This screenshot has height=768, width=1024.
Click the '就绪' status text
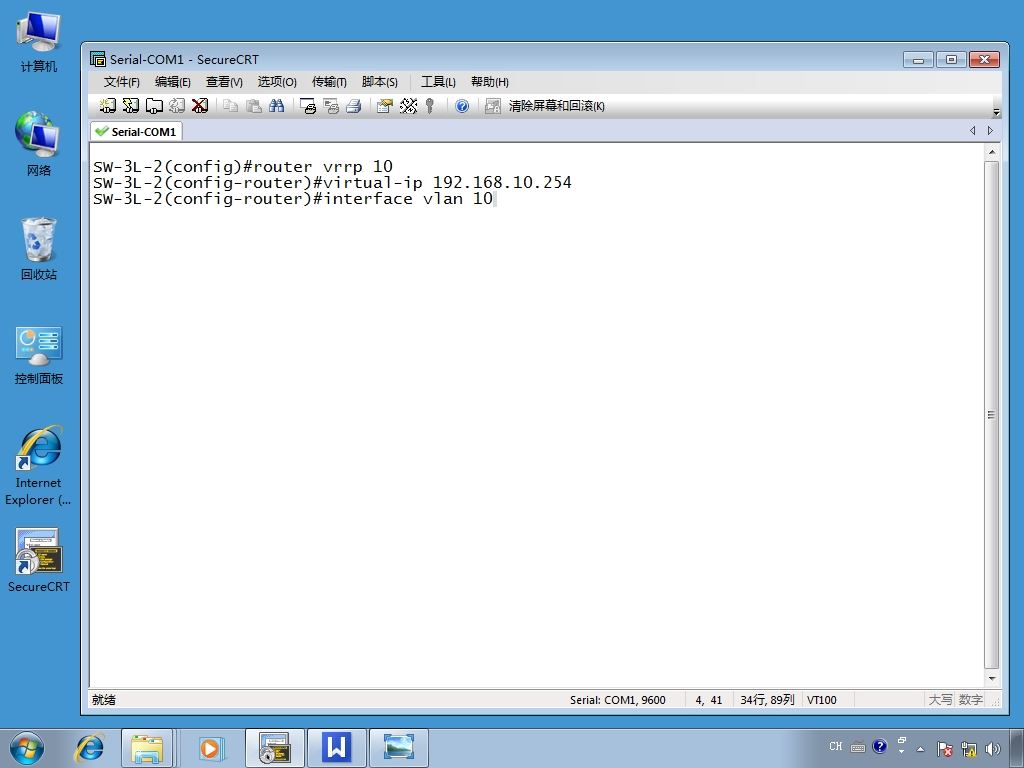104,700
